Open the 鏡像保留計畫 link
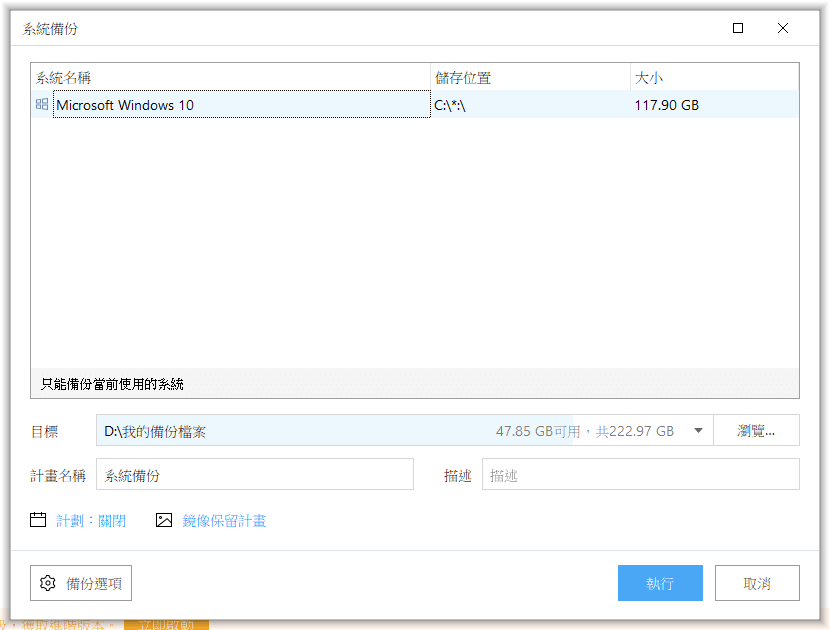Image resolution: width=830 pixels, height=630 pixels. [224, 520]
